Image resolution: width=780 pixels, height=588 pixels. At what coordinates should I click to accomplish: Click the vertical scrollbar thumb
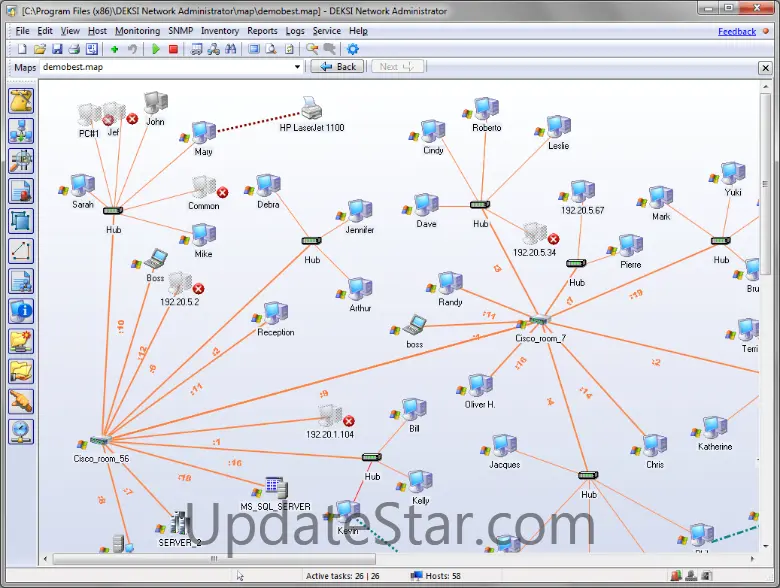pyautogui.click(x=765, y=183)
